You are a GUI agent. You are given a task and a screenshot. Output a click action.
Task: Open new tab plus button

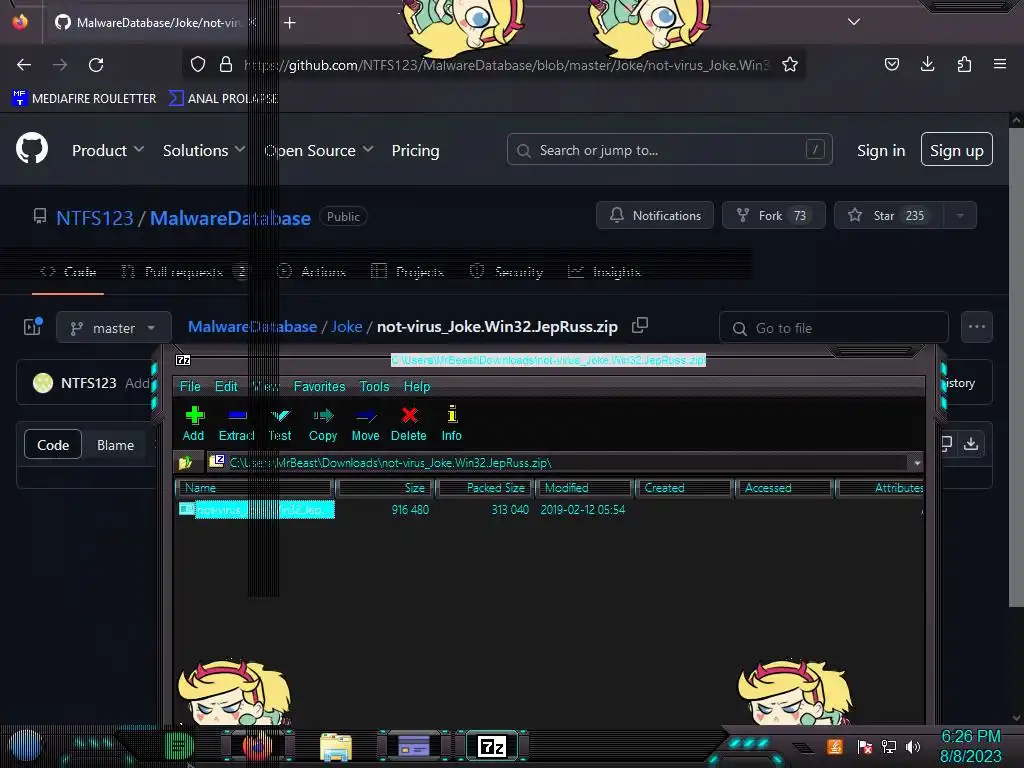290,23
